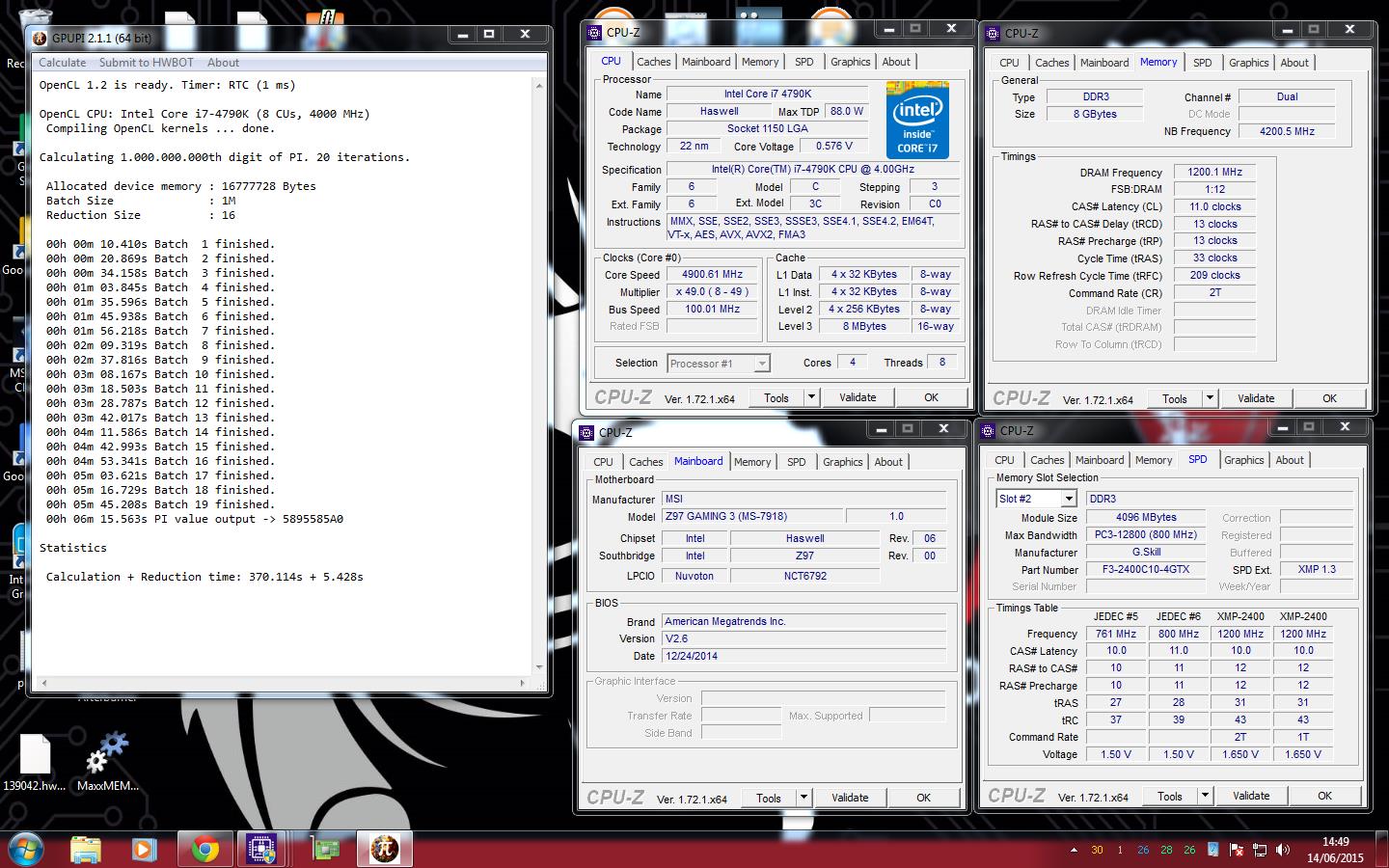Image resolution: width=1389 pixels, height=868 pixels.
Task: Click the title icon of CPU-Z CPU-tab window
Action: (592, 33)
